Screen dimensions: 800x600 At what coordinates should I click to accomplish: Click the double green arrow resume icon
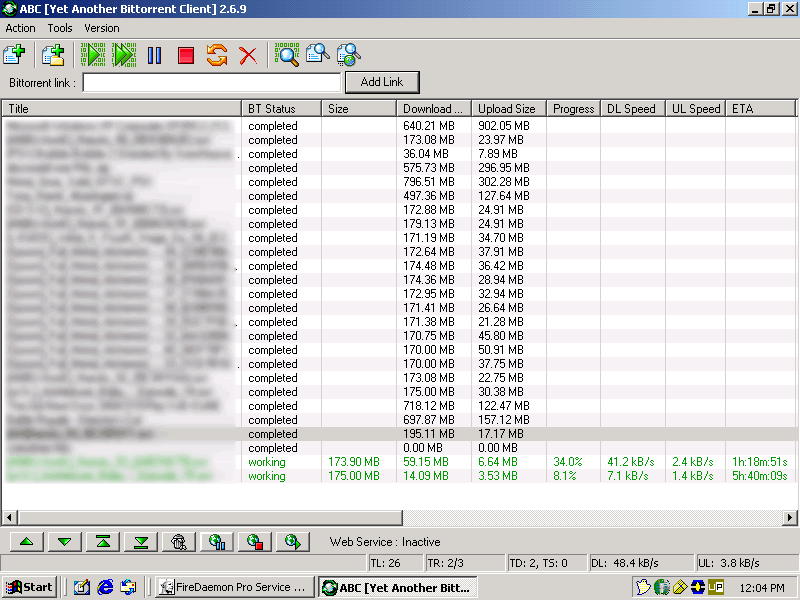pyautogui.click(x=124, y=55)
